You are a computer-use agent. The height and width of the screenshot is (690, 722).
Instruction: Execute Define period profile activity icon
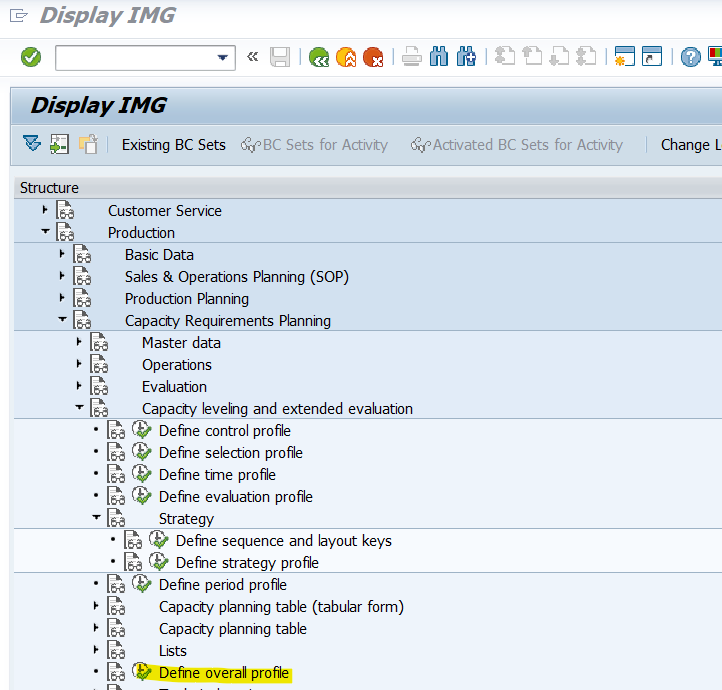(x=142, y=584)
